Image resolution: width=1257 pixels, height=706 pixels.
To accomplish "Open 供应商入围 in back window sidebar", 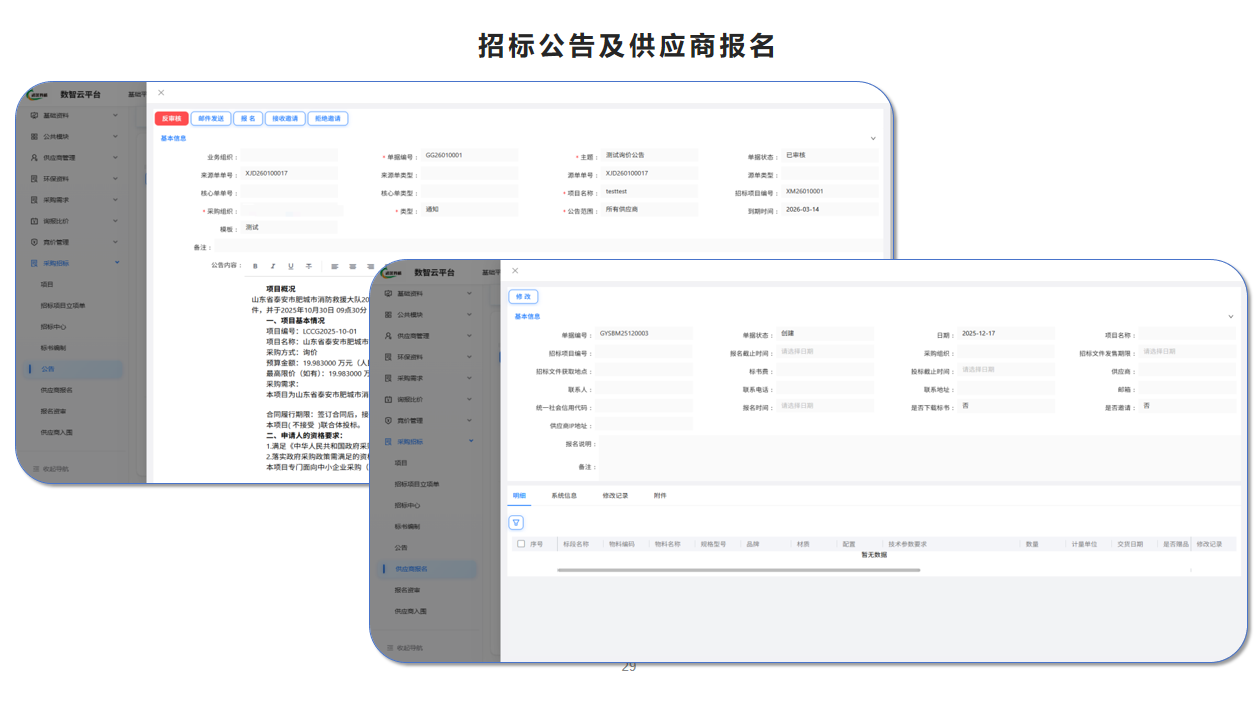I will [57, 431].
